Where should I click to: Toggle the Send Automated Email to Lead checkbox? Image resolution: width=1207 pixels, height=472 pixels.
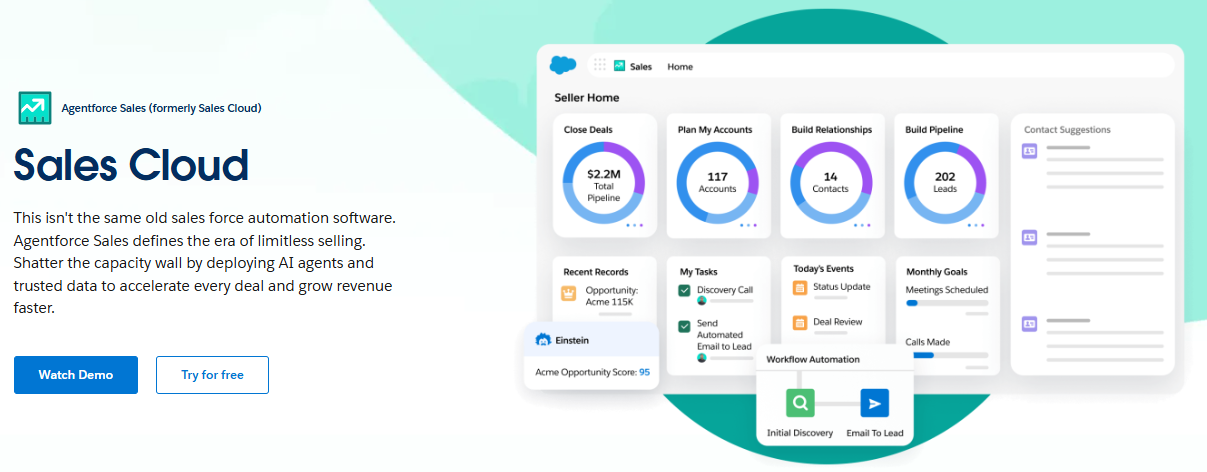point(685,326)
